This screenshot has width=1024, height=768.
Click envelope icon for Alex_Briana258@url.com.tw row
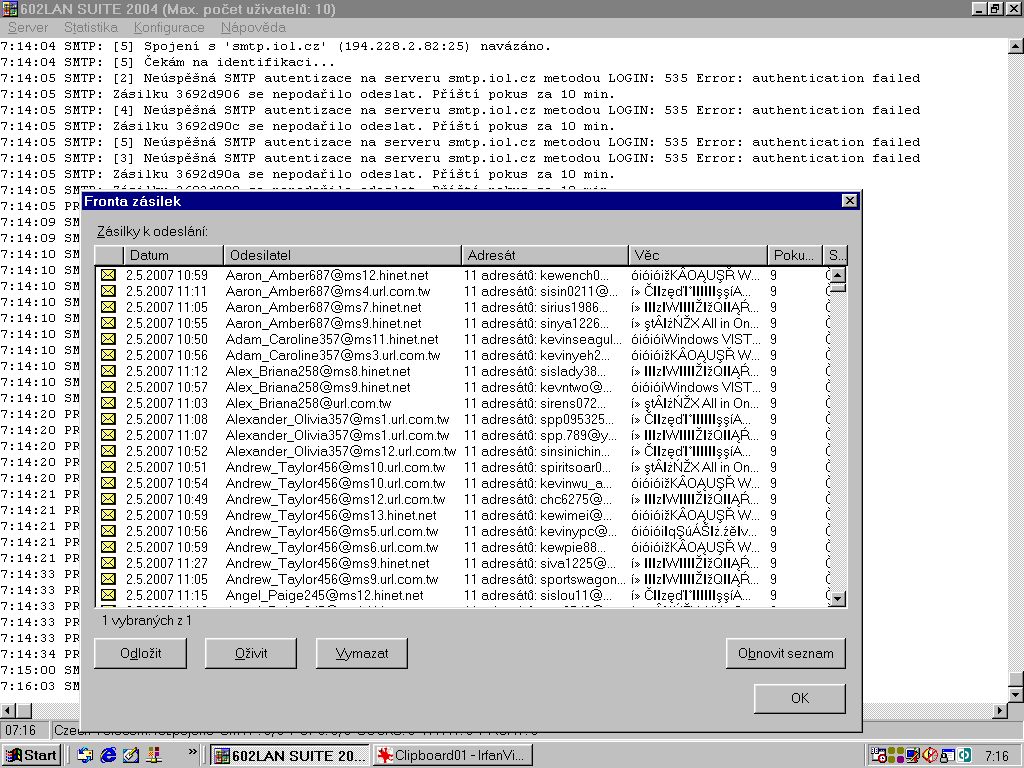(108, 404)
